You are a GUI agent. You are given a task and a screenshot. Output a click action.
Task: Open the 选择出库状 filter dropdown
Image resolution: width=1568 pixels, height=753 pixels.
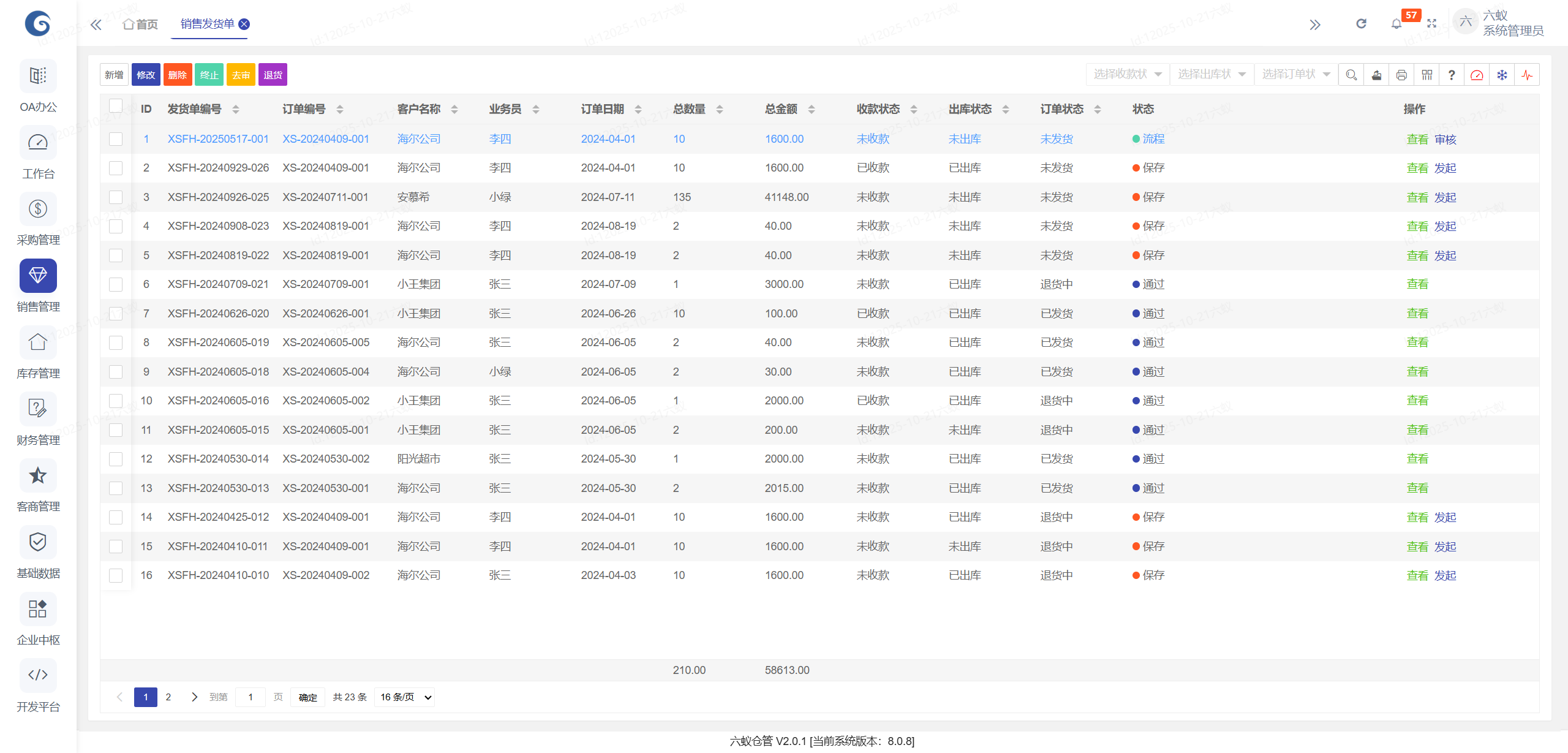1212,75
